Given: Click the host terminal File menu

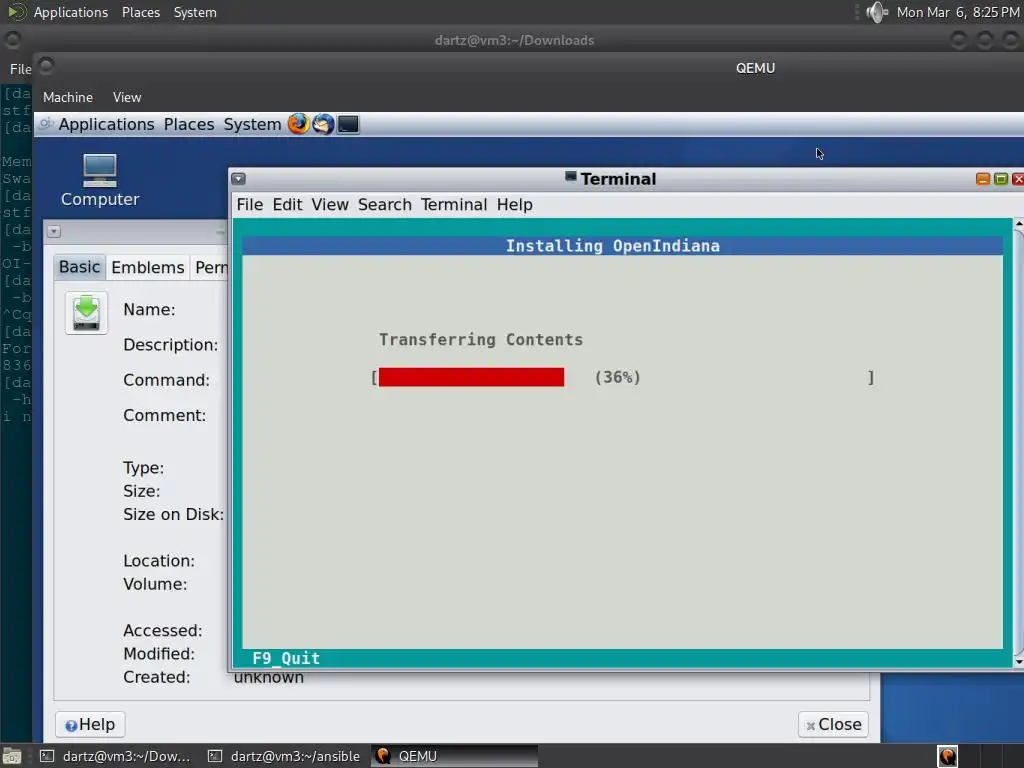Looking at the screenshot, I should coord(20,69).
